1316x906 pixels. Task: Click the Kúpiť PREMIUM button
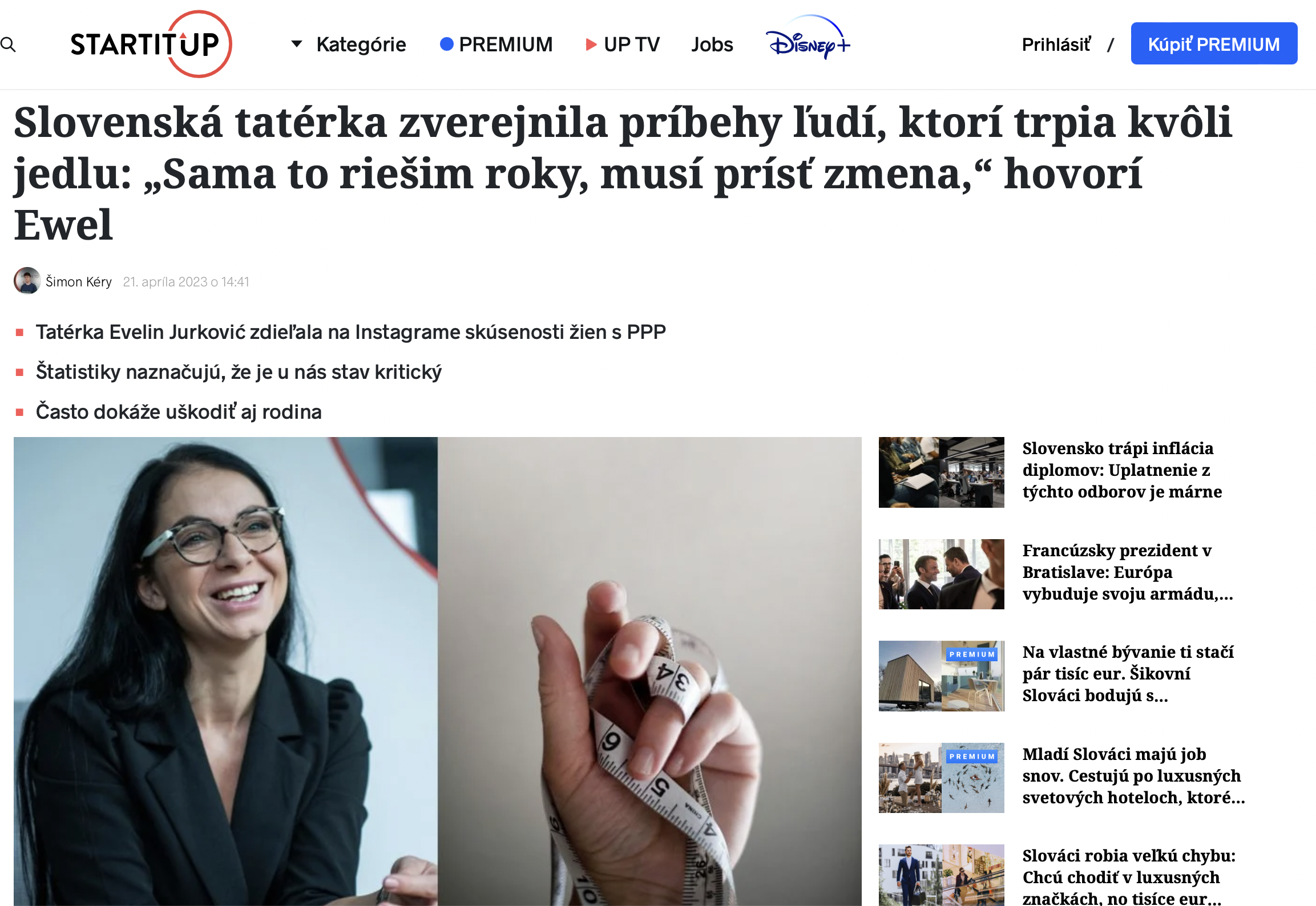click(x=1214, y=44)
